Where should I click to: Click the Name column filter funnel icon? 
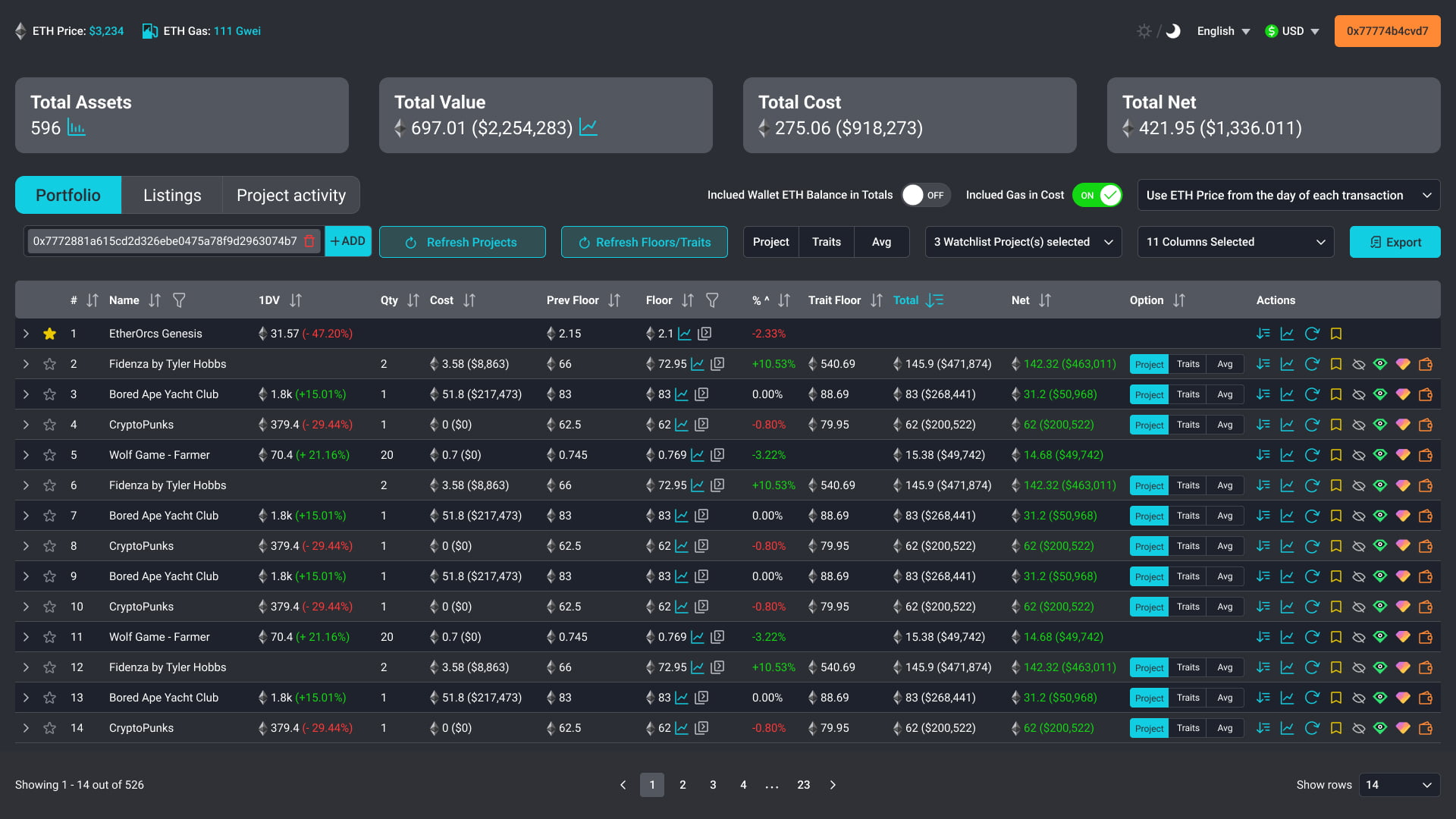[179, 300]
